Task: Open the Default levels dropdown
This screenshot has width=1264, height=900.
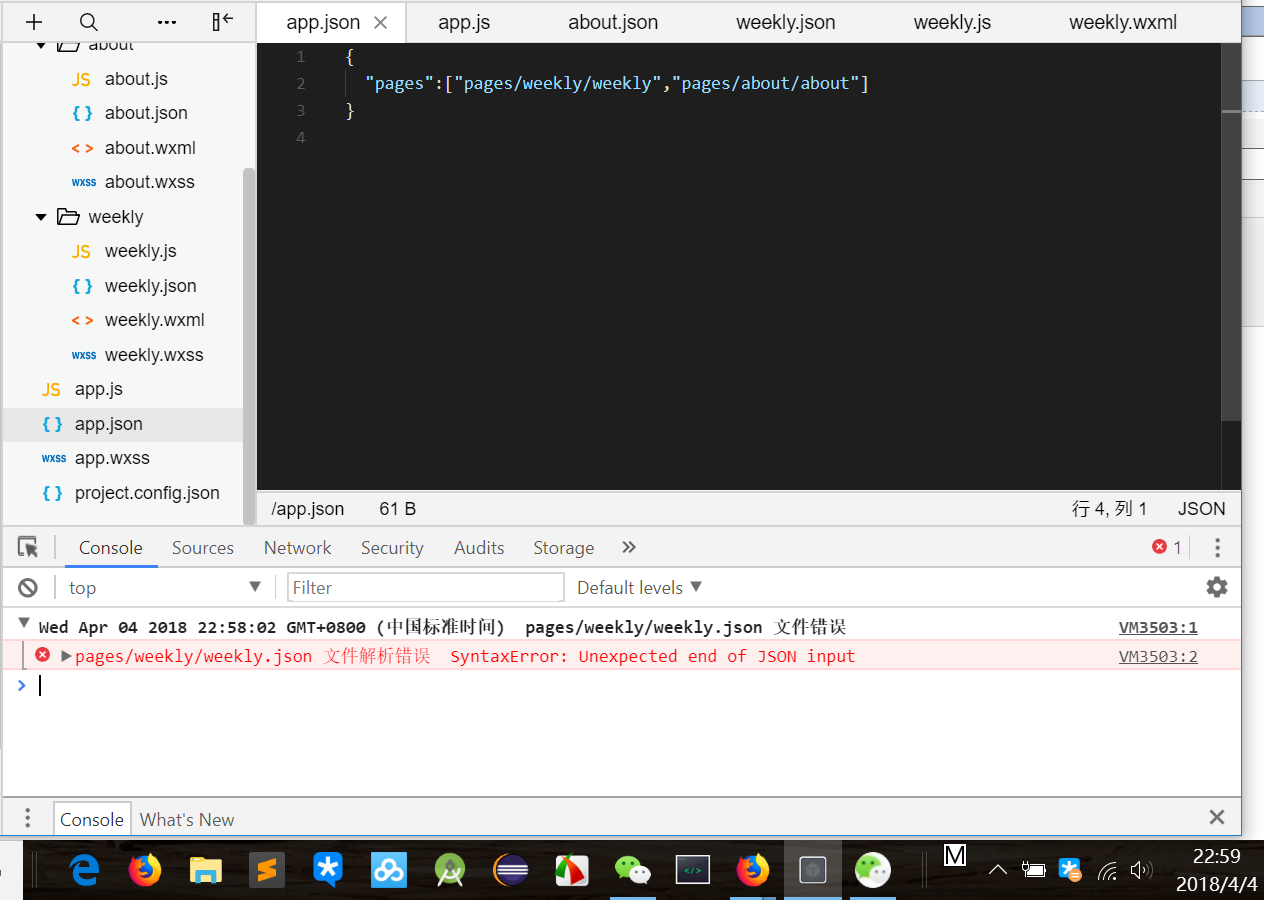Action: (x=640, y=587)
